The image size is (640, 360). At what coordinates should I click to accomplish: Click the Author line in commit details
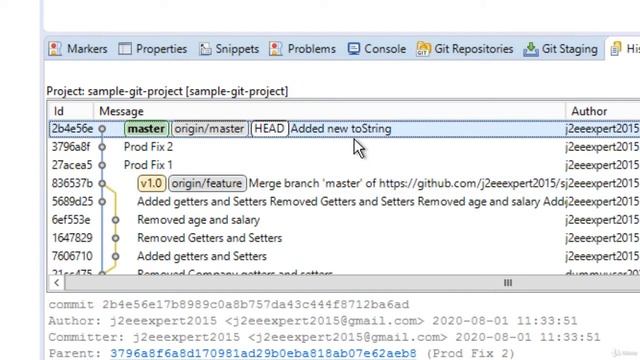pos(313,321)
